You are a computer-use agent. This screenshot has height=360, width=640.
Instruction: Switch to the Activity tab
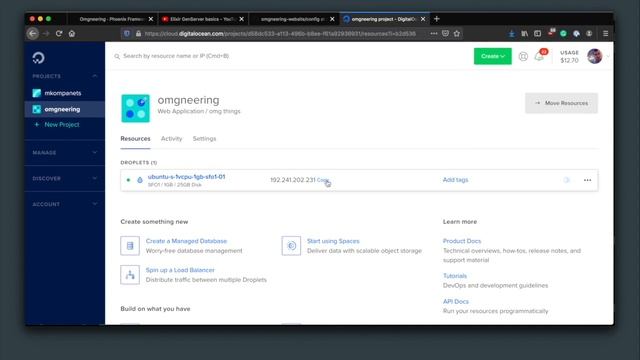171,139
